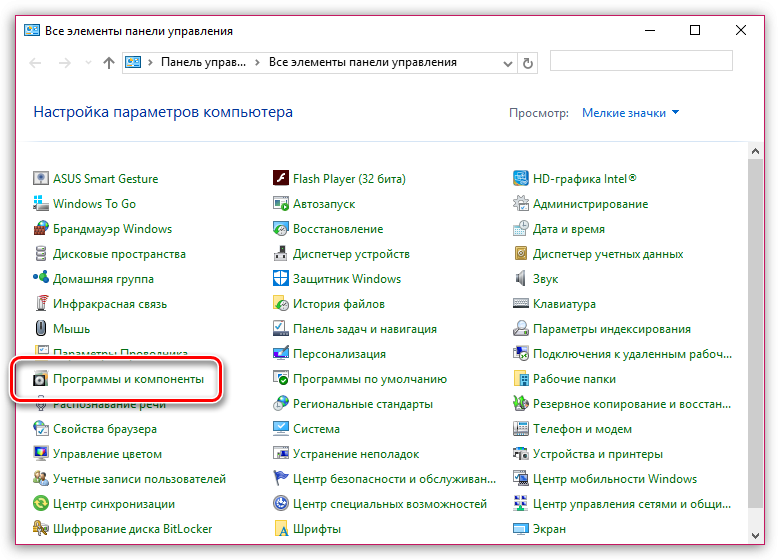This screenshot has width=780, height=560.
Task: Expand the arrow after Панель управ... breadcrumb
Action: [257, 63]
